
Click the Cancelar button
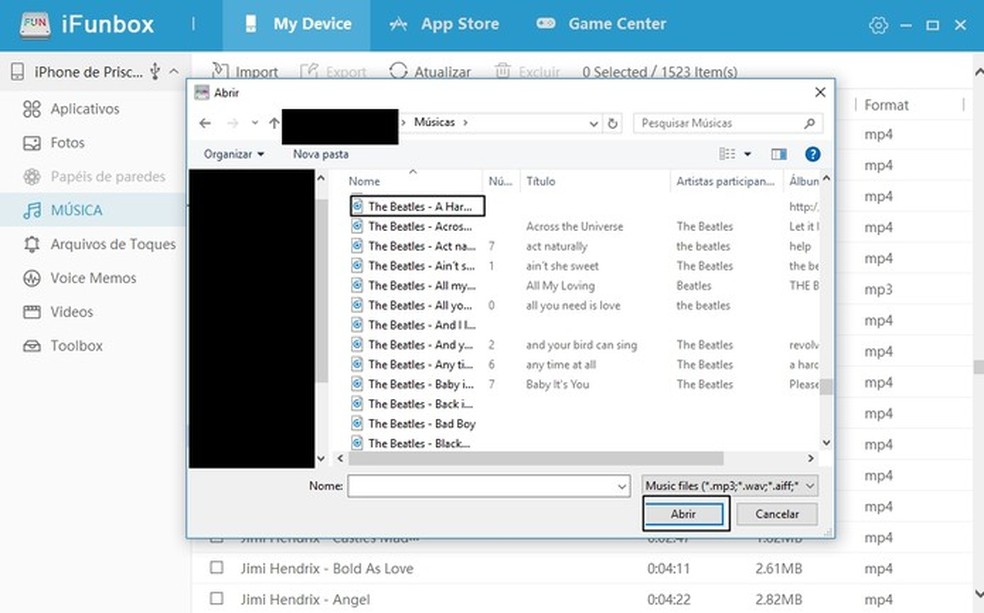pyautogui.click(x=777, y=514)
